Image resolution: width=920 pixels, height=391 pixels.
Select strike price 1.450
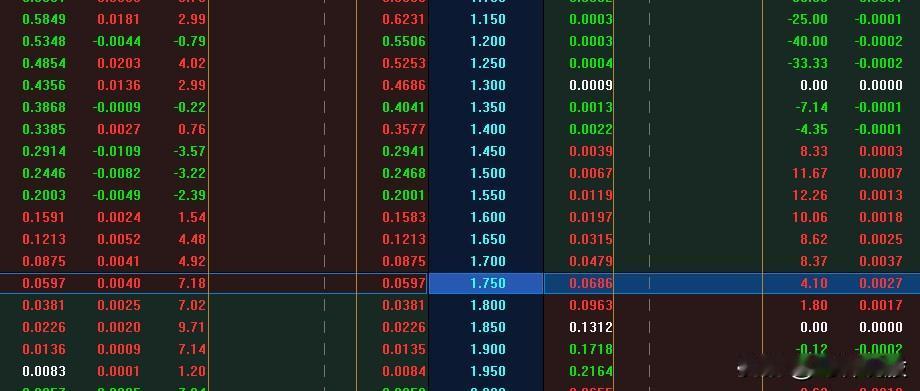pyautogui.click(x=488, y=151)
